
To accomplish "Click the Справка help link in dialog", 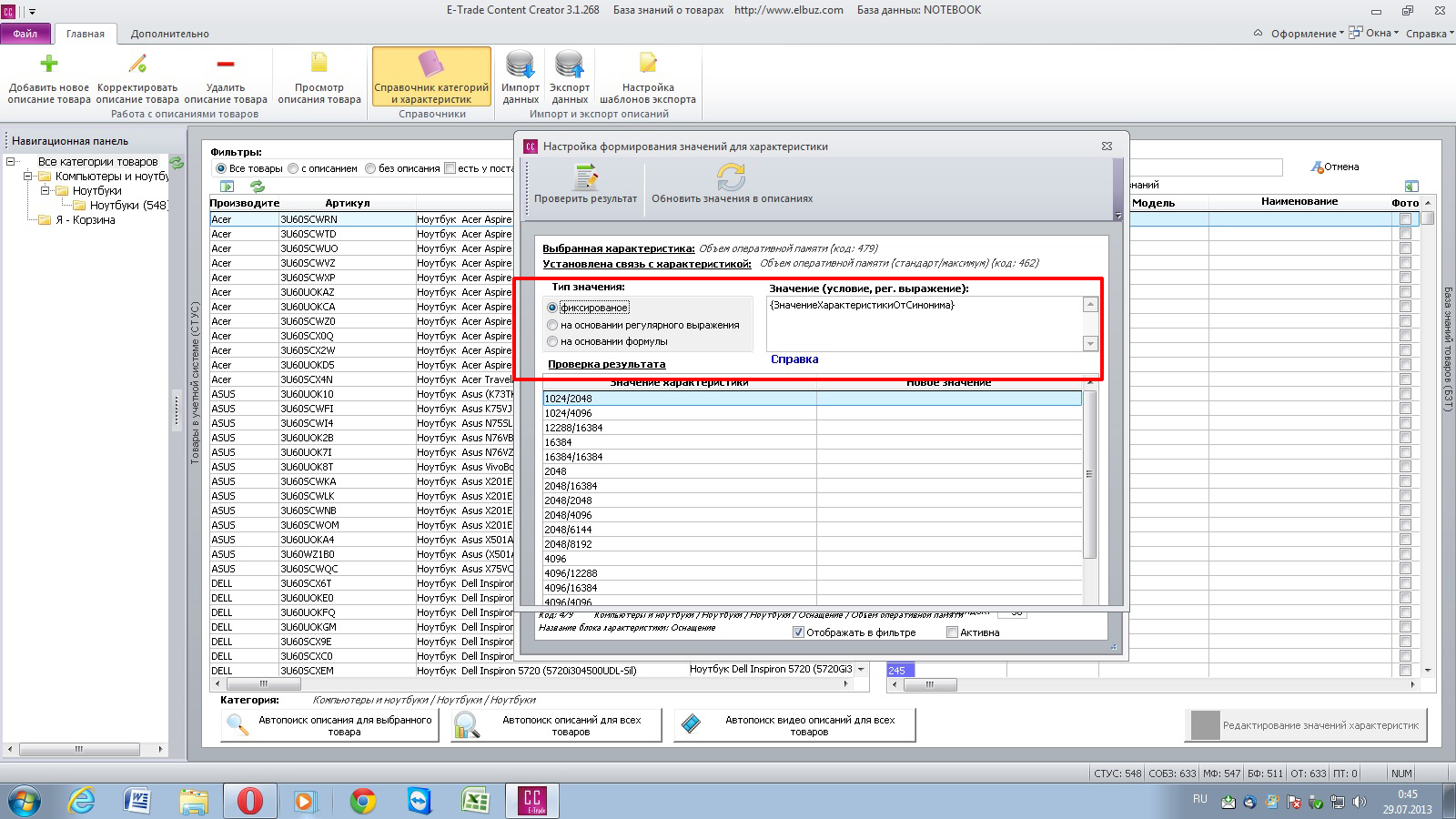I will click(x=794, y=359).
